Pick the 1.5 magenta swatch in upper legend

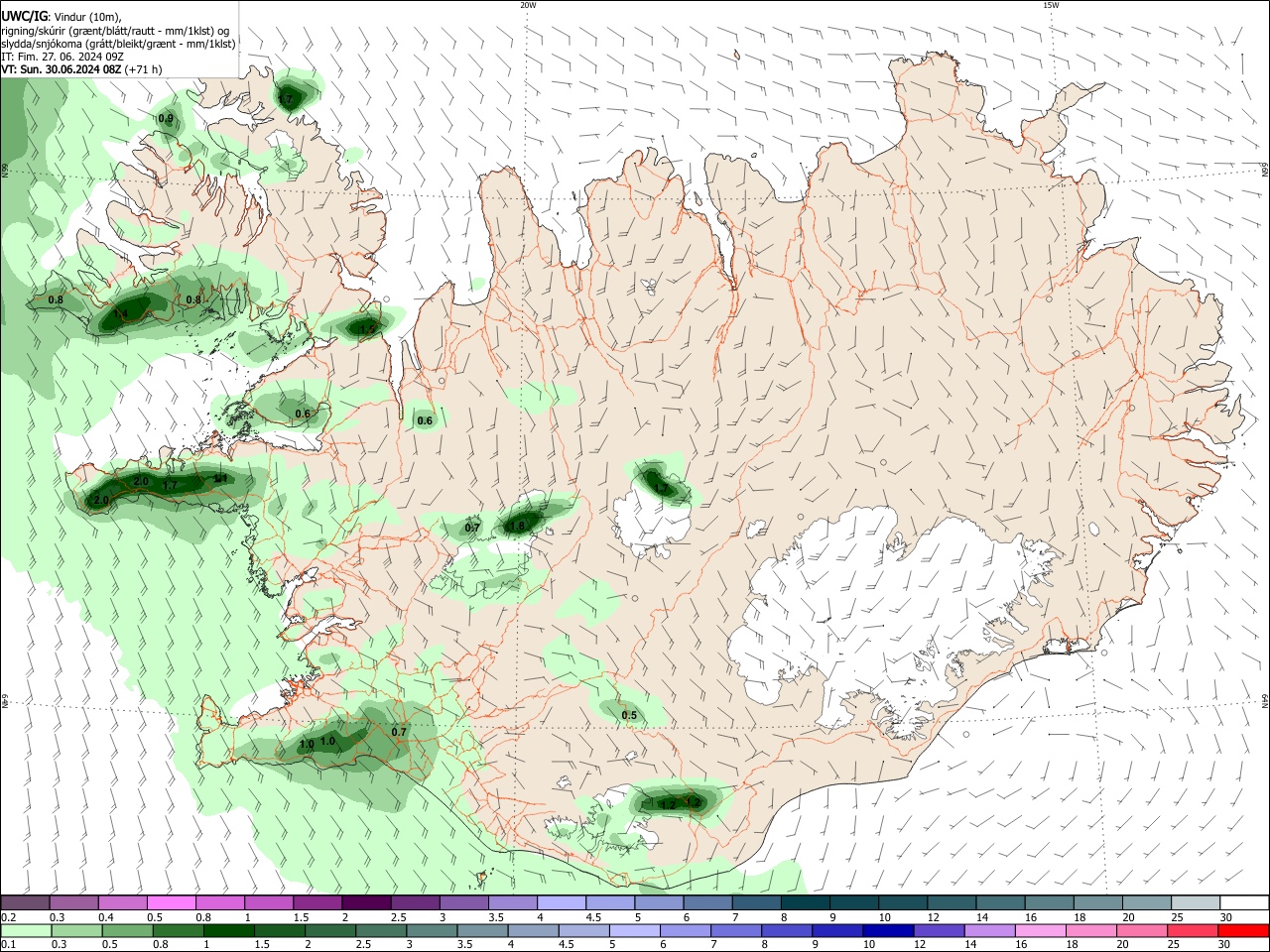(x=317, y=903)
